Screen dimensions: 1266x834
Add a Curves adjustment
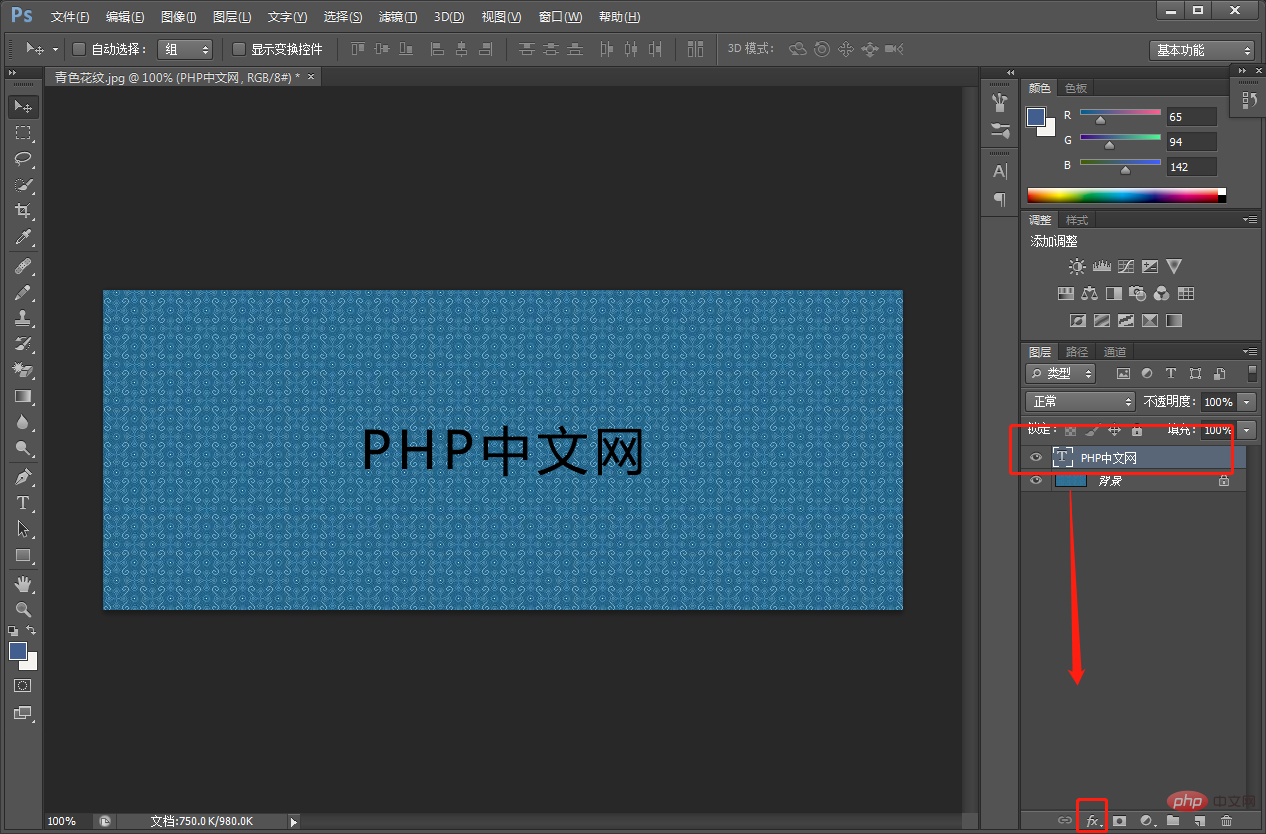[1126, 267]
